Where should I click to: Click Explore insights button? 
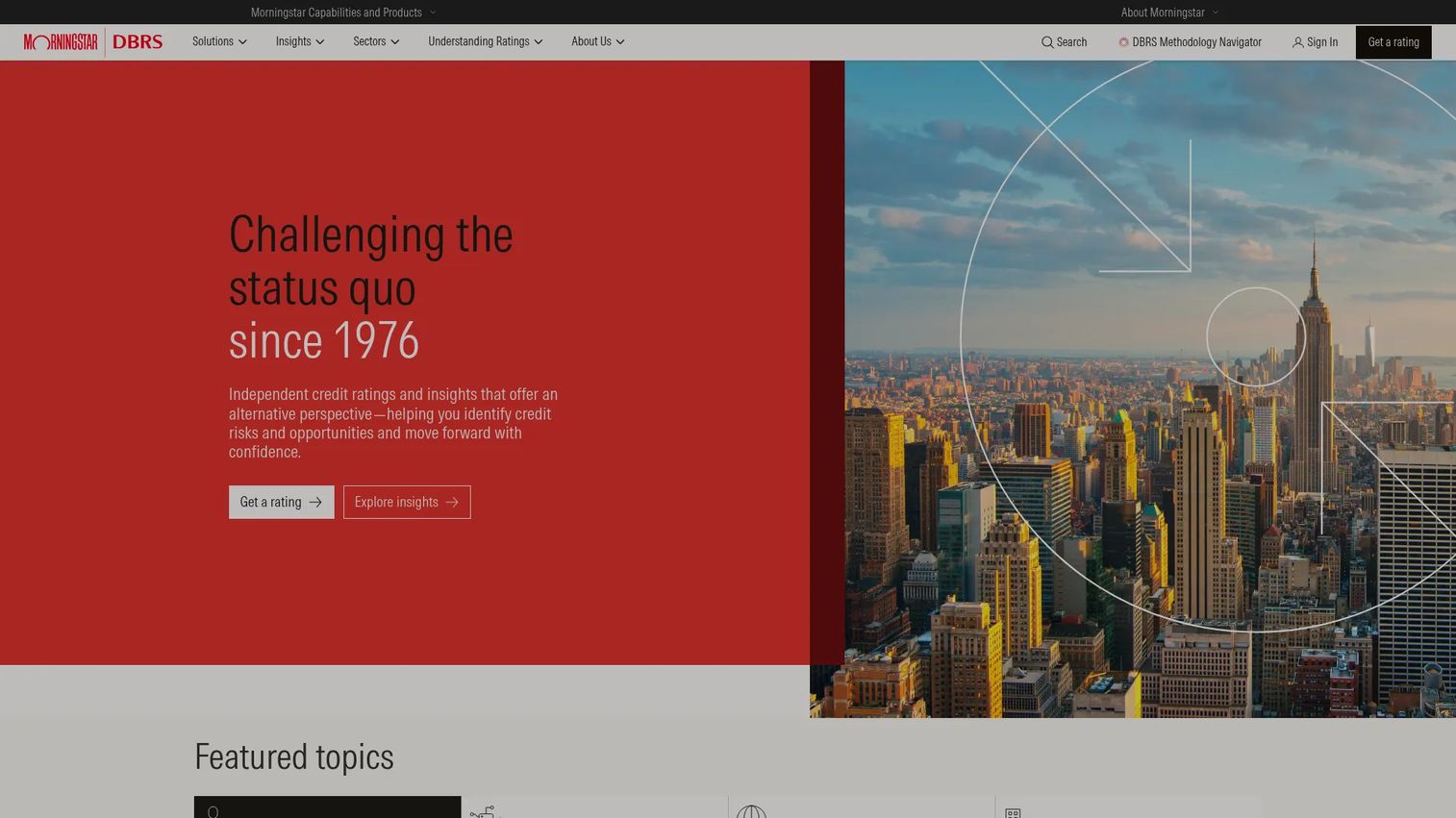tap(407, 502)
